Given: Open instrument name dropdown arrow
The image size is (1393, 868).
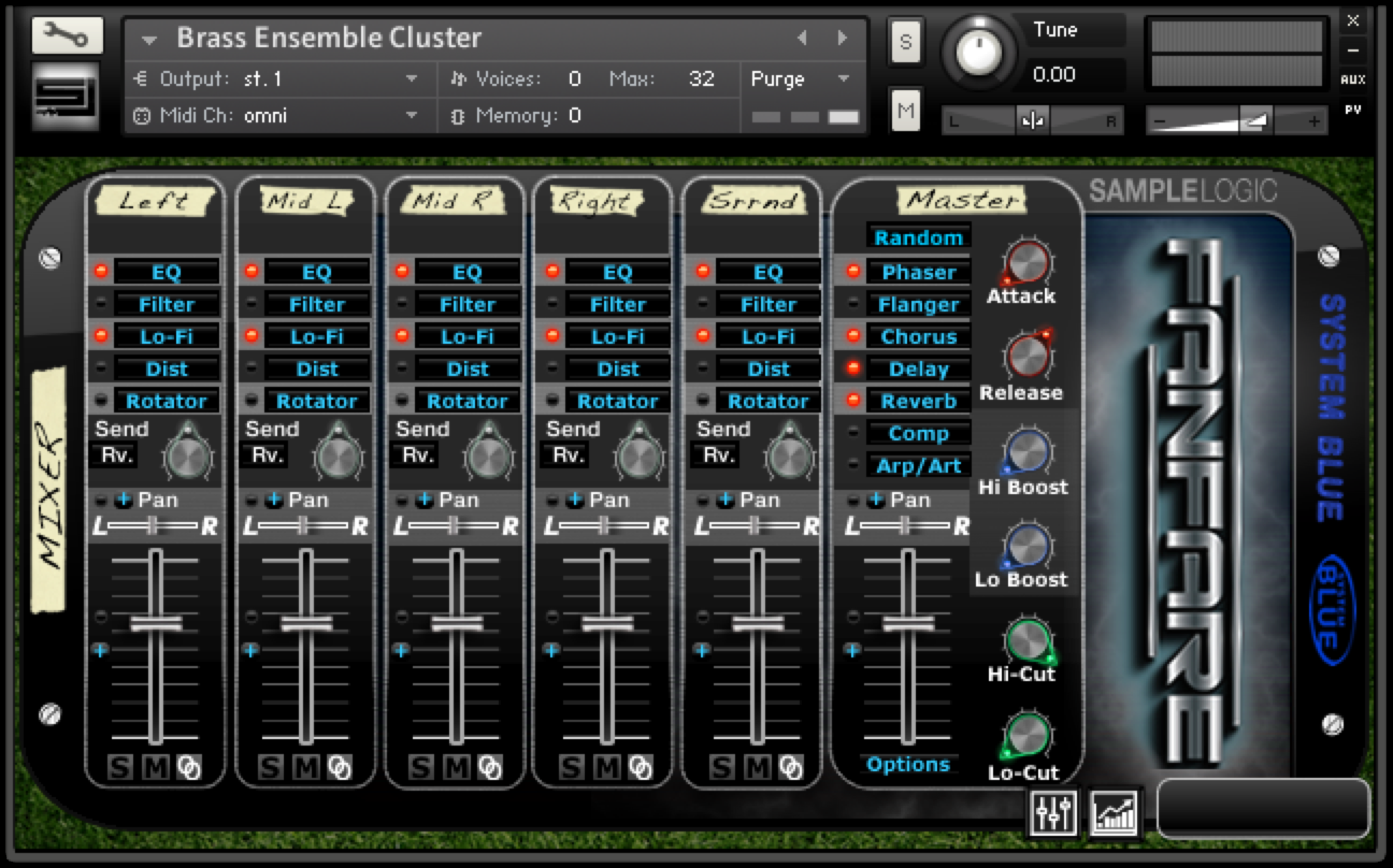Looking at the screenshot, I should pyautogui.click(x=149, y=40).
